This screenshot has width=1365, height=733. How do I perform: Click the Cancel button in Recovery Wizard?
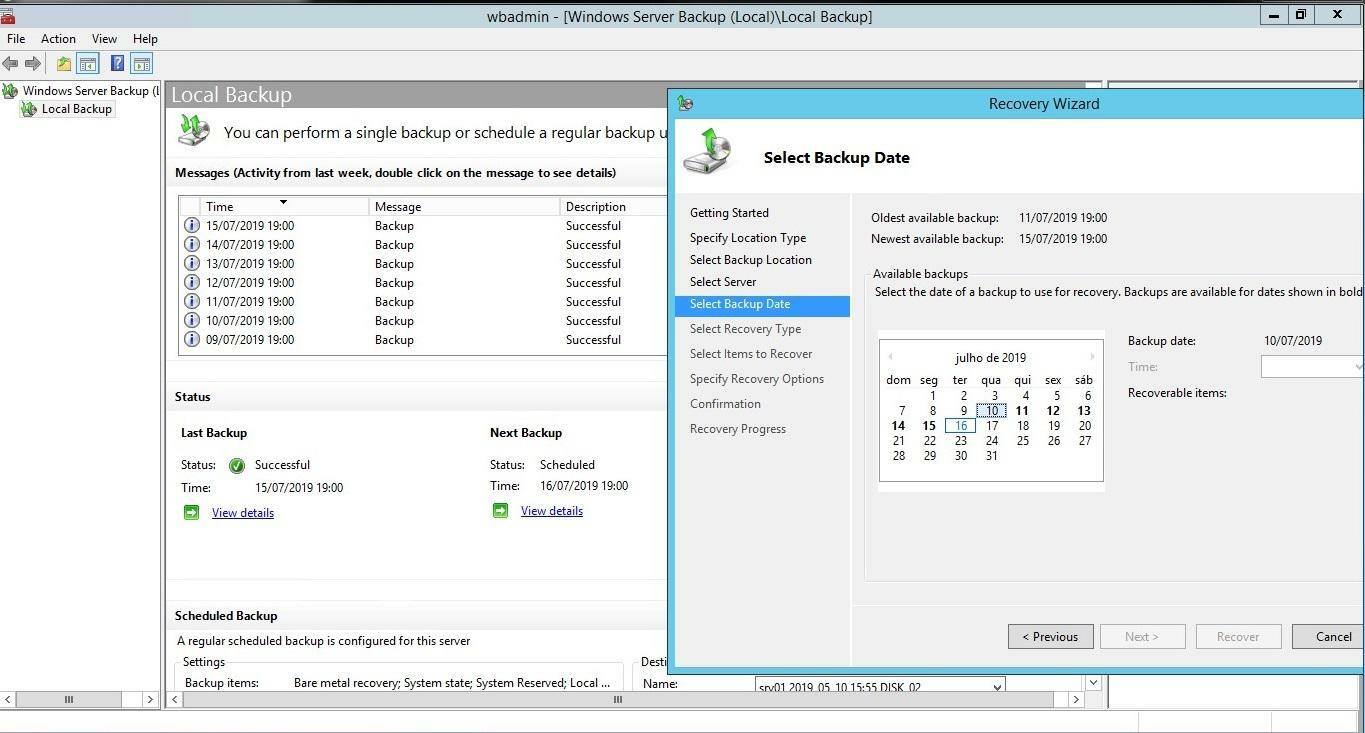click(x=1329, y=637)
